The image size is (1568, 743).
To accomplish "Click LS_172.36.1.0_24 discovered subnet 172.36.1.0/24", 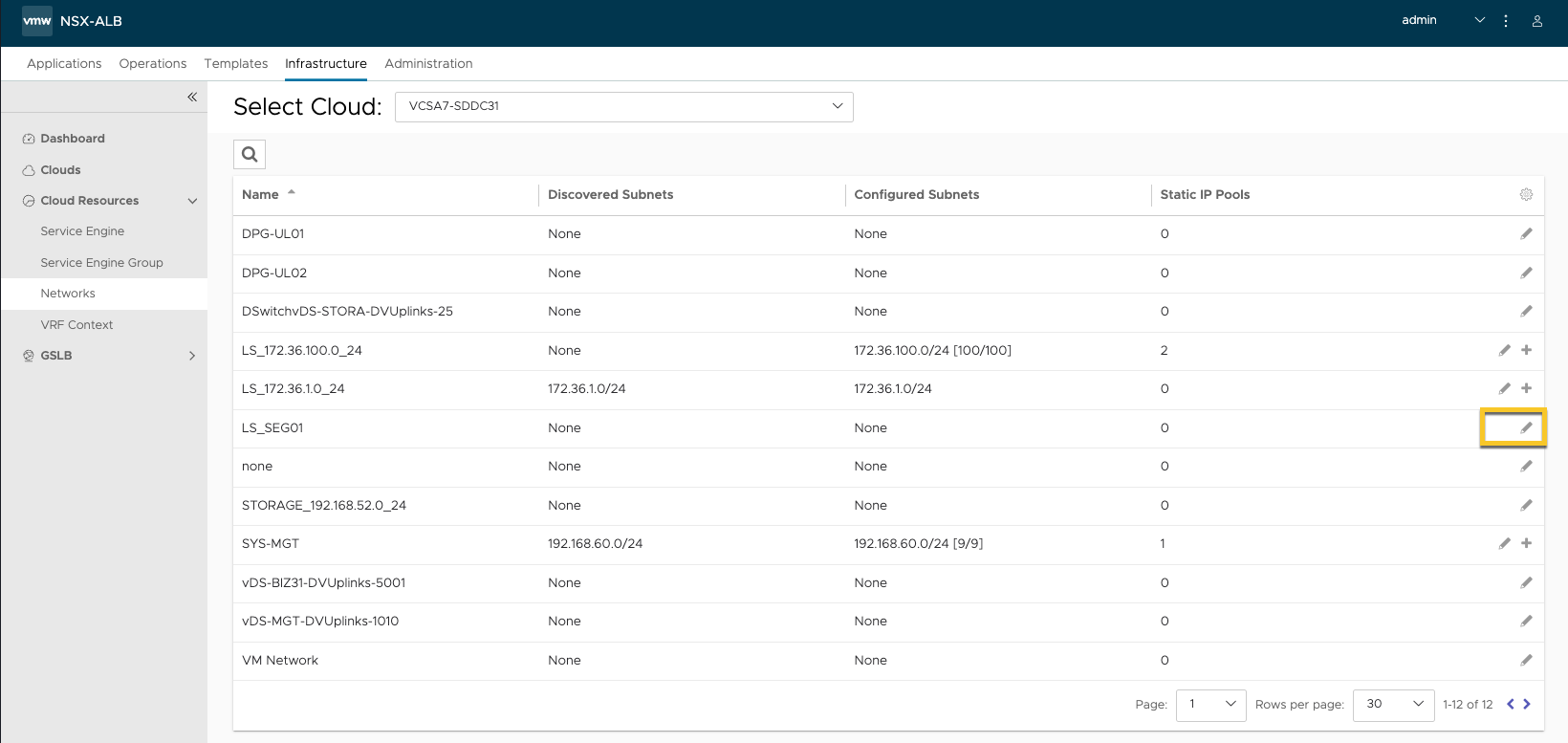I will tap(587, 388).
